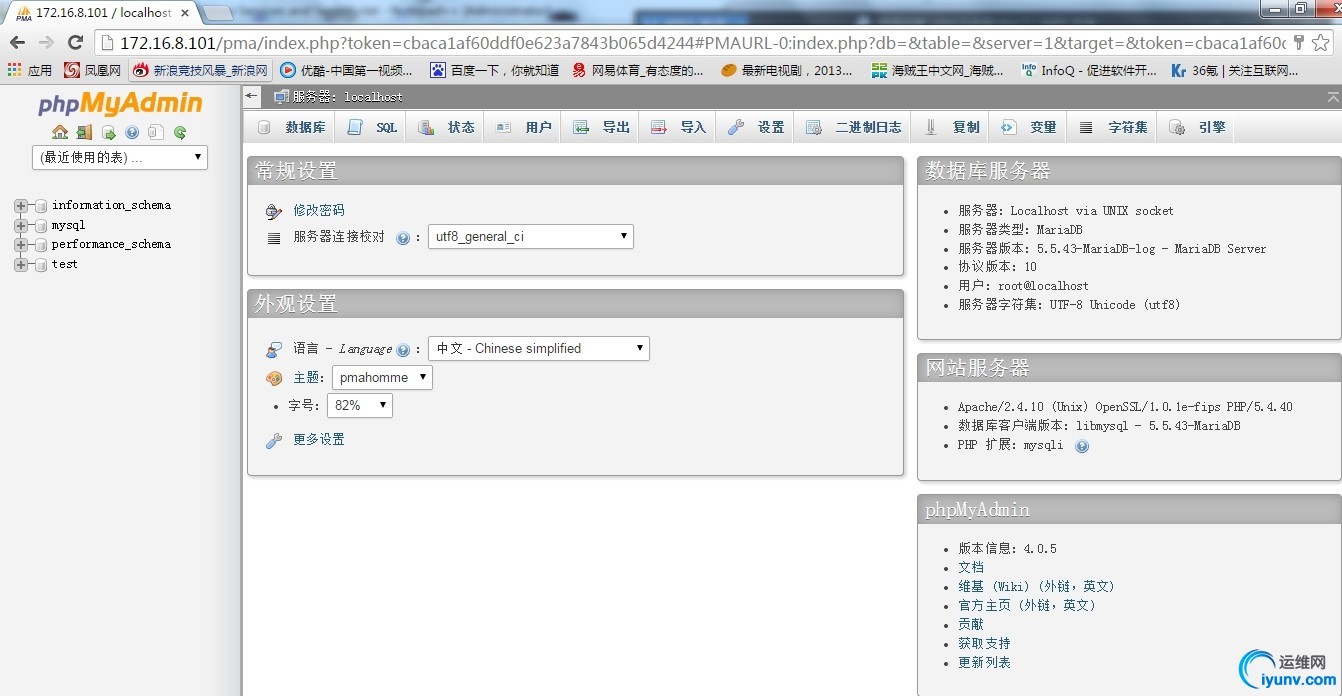The width and height of the screenshot is (1342, 696).
Task: Click the saved-password key icon in address bar
Action: point(1299,42)
